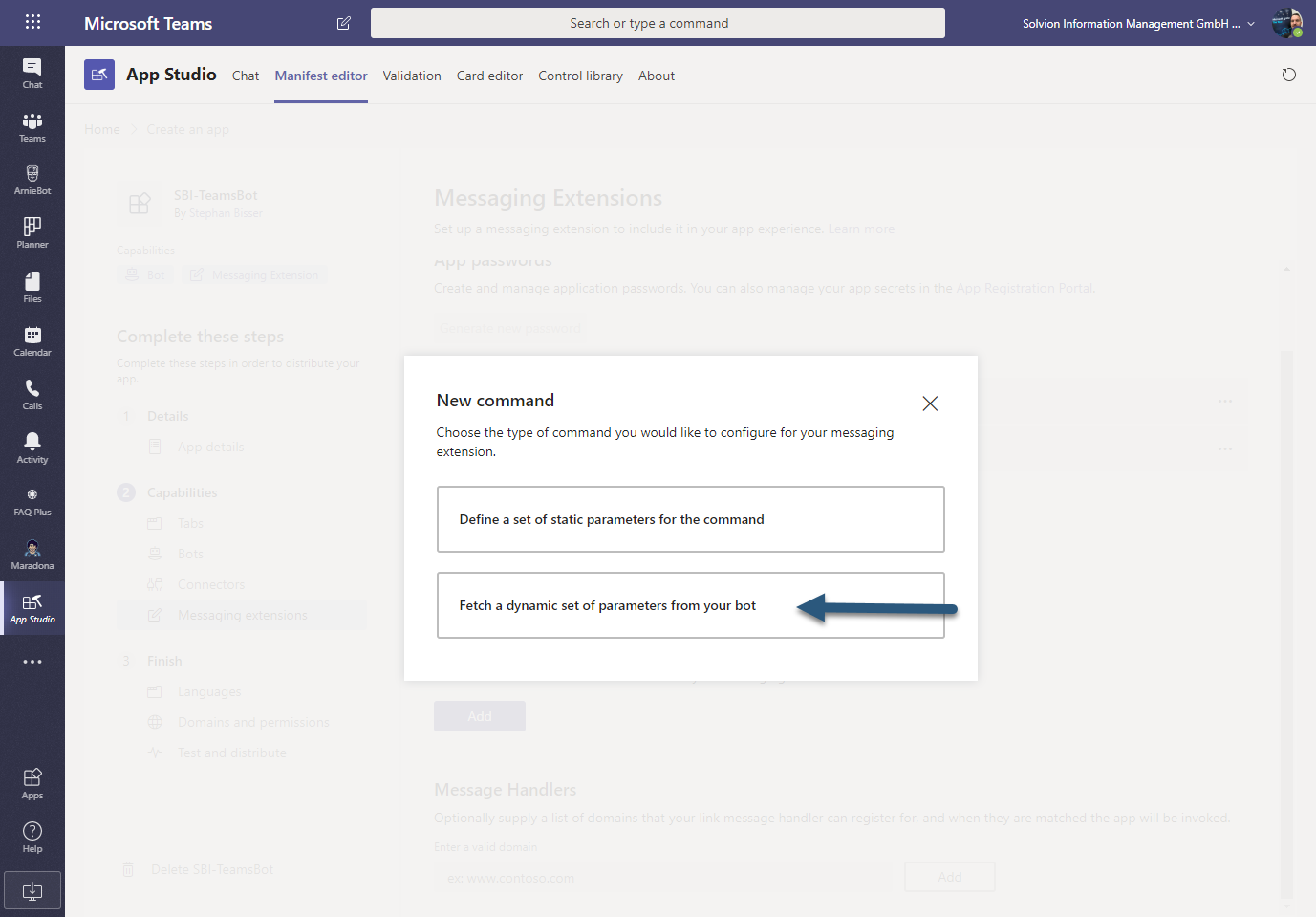Open the app launcher waffle menu
Screen dimensions: 1316x917
point(32,22)
